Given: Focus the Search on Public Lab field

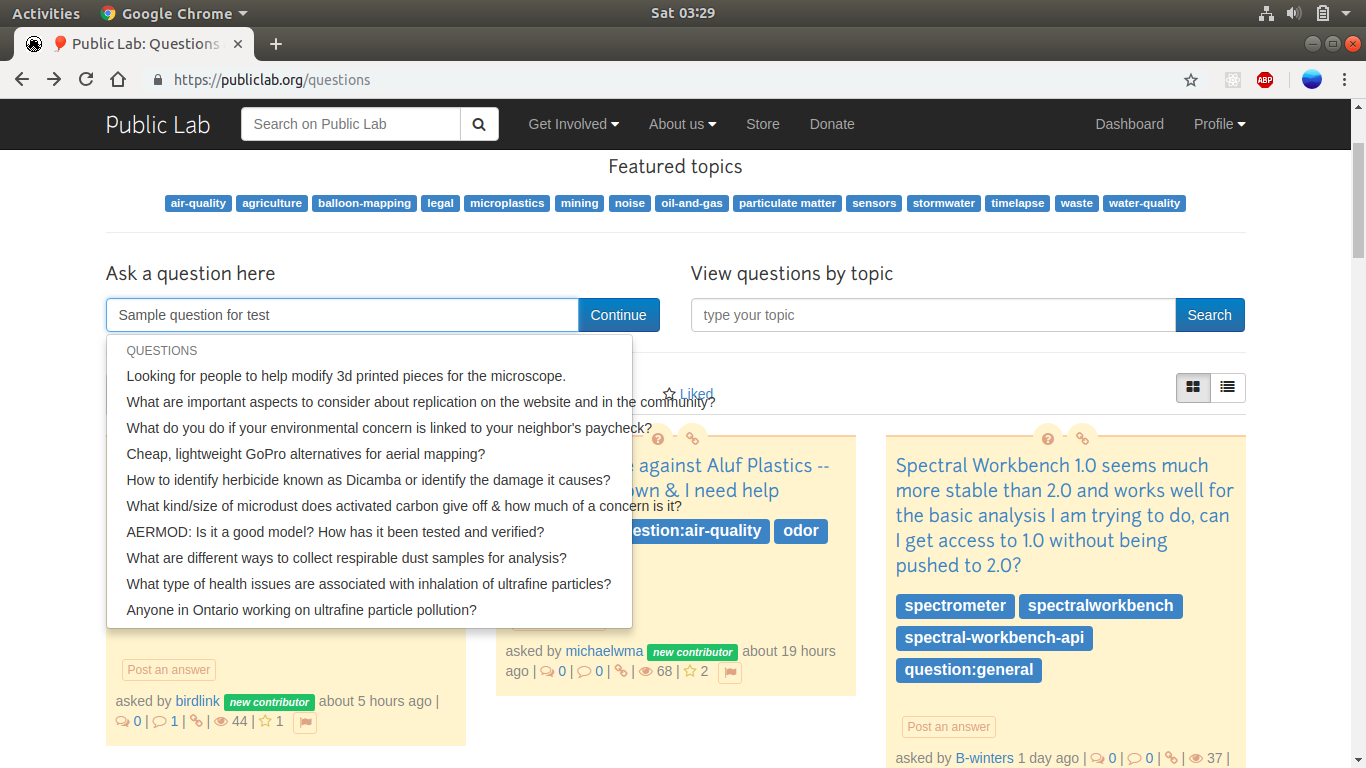Looking at the screenshot, I should (351, 124).
